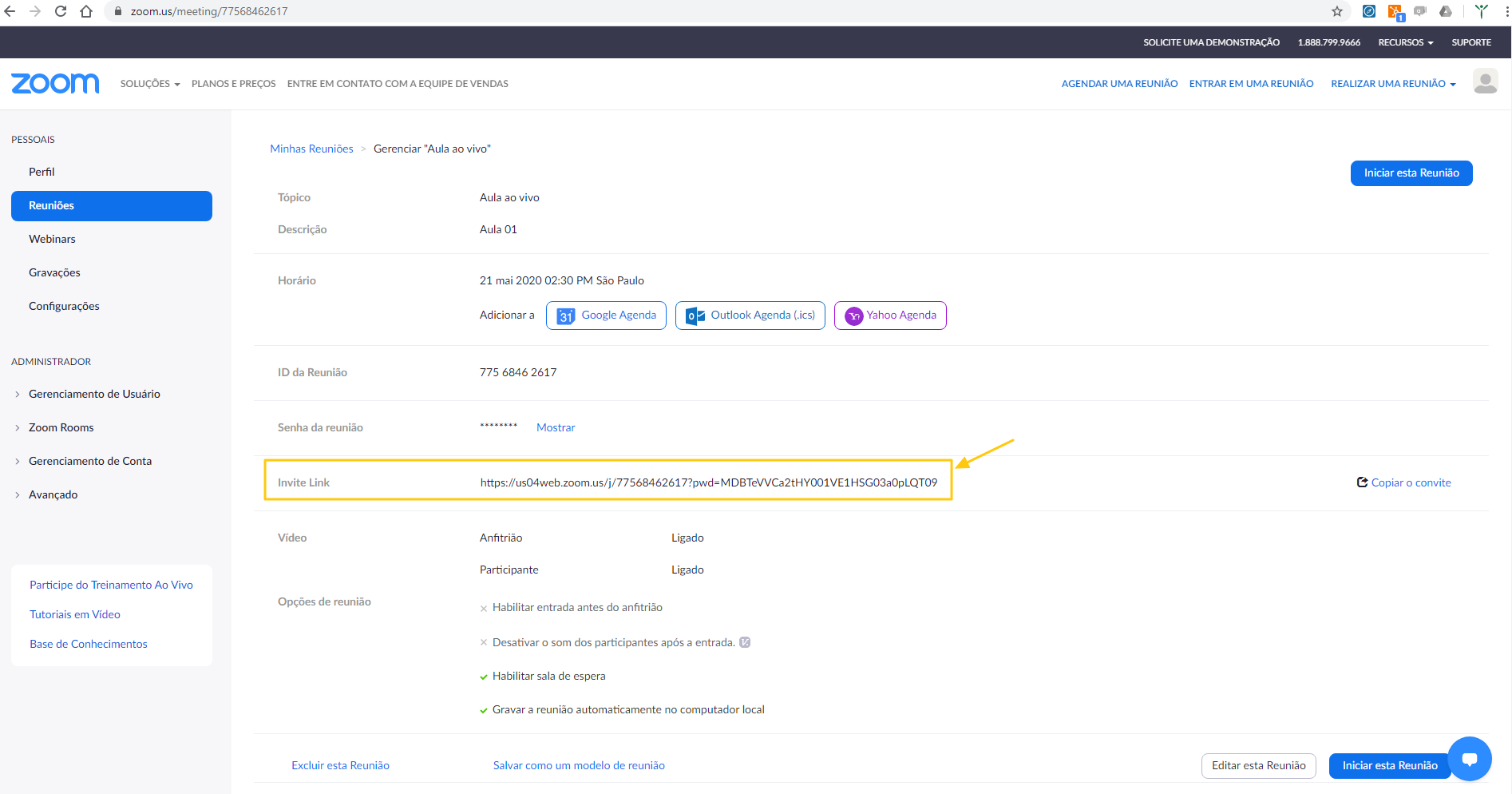
Task: Reload the page with refresh icon
Action: 61,11
